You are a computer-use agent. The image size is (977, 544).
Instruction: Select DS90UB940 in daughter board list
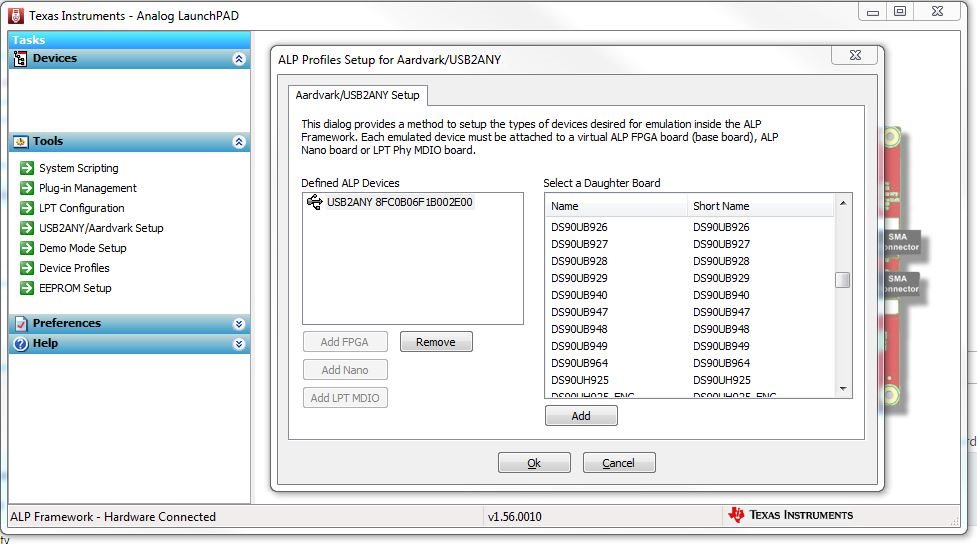689,295
